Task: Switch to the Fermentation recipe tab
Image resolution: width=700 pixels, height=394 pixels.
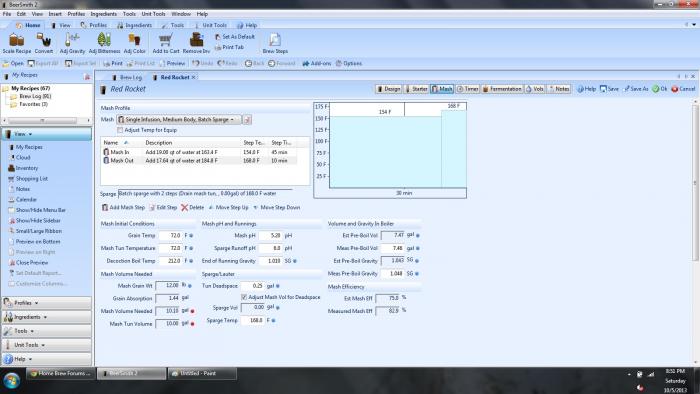Action: pyautogui.click(x=502, y=89)
